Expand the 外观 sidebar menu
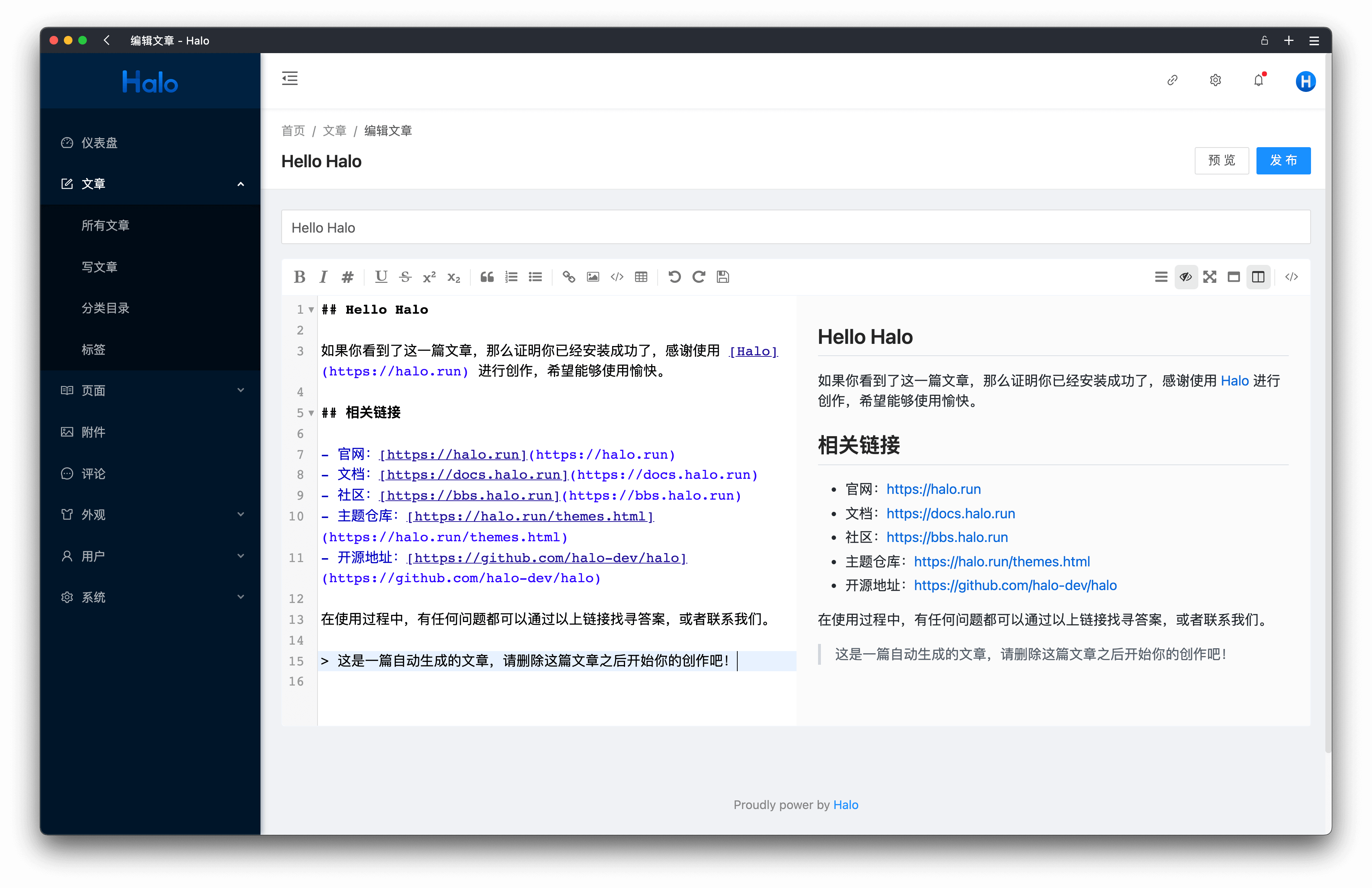Screen dimensions: 1372x888 pos(150,514)
